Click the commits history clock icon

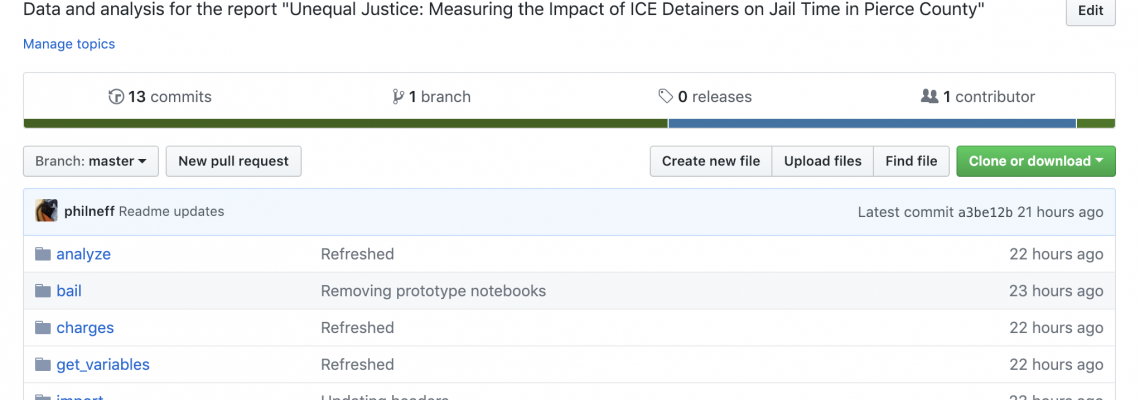click(x=116, y=97)
